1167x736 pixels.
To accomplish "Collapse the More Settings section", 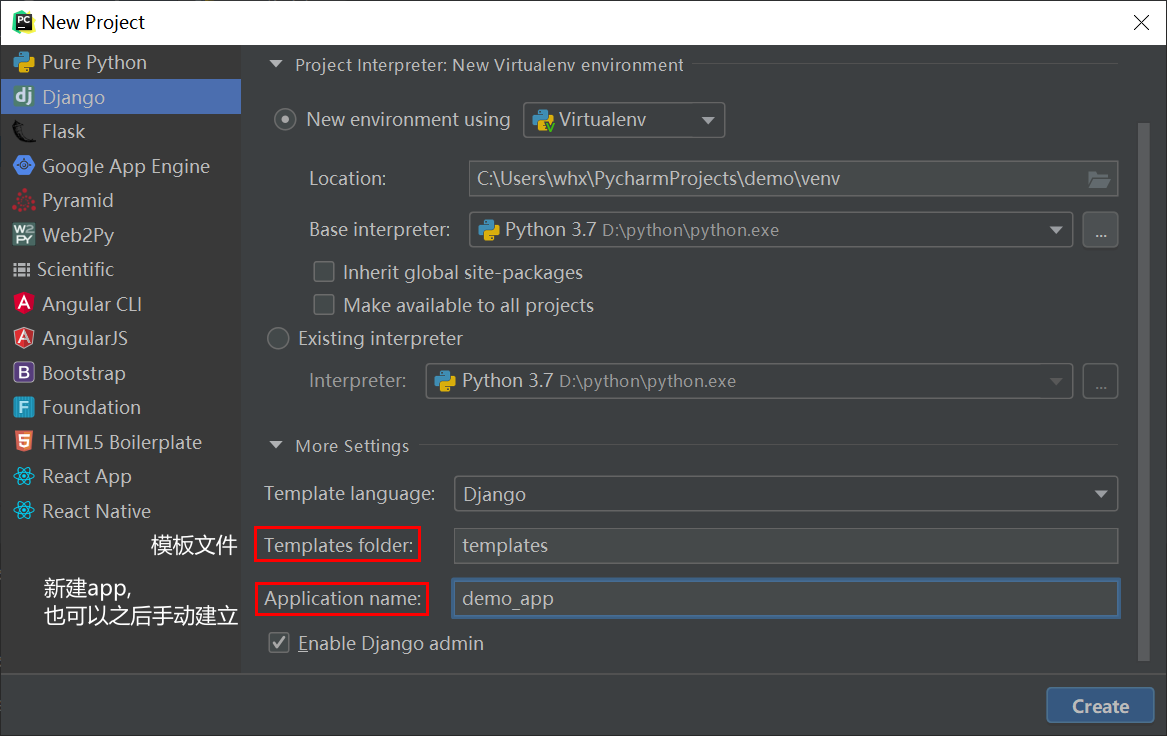I will coord(276,445).
